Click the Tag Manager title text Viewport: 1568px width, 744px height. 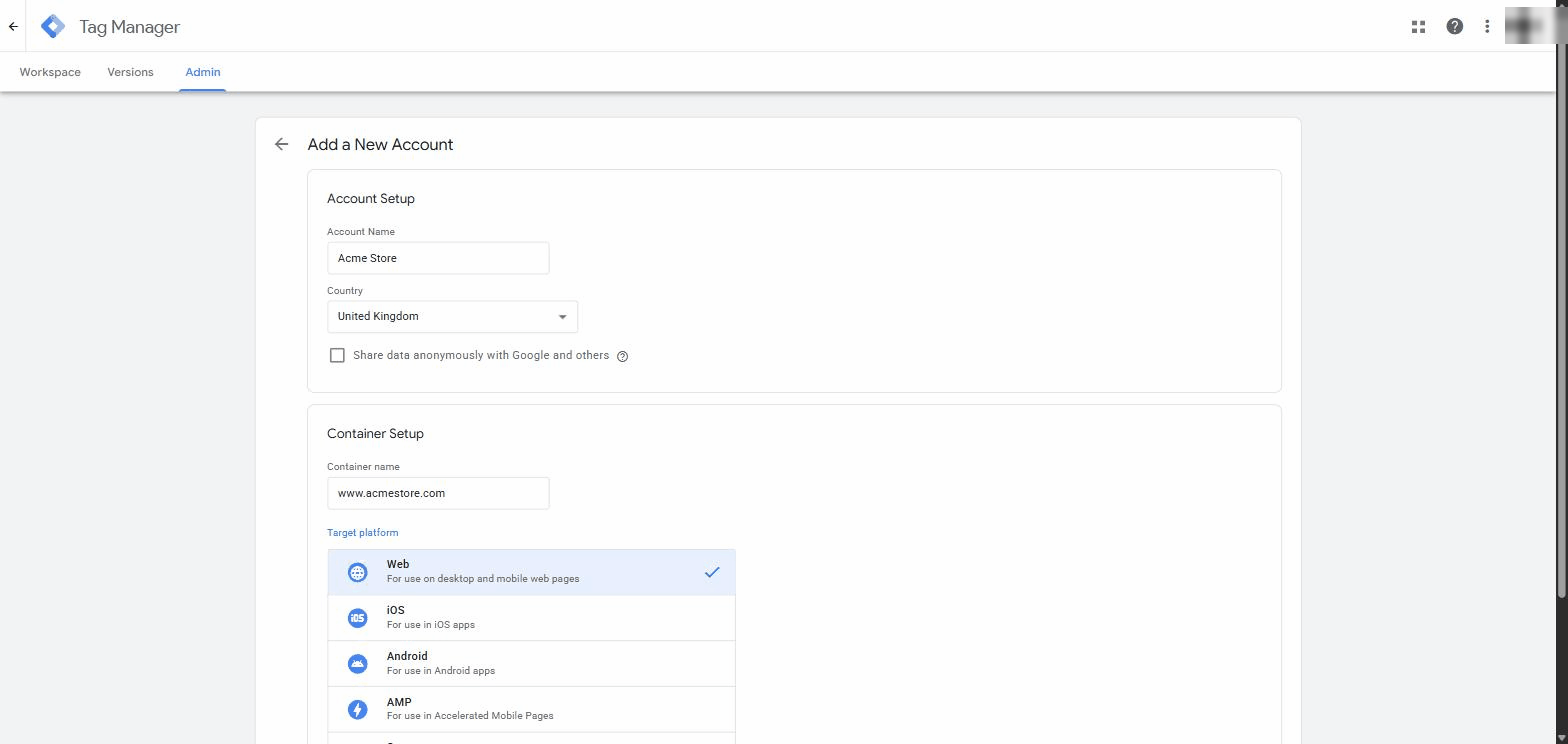point(130,27)
